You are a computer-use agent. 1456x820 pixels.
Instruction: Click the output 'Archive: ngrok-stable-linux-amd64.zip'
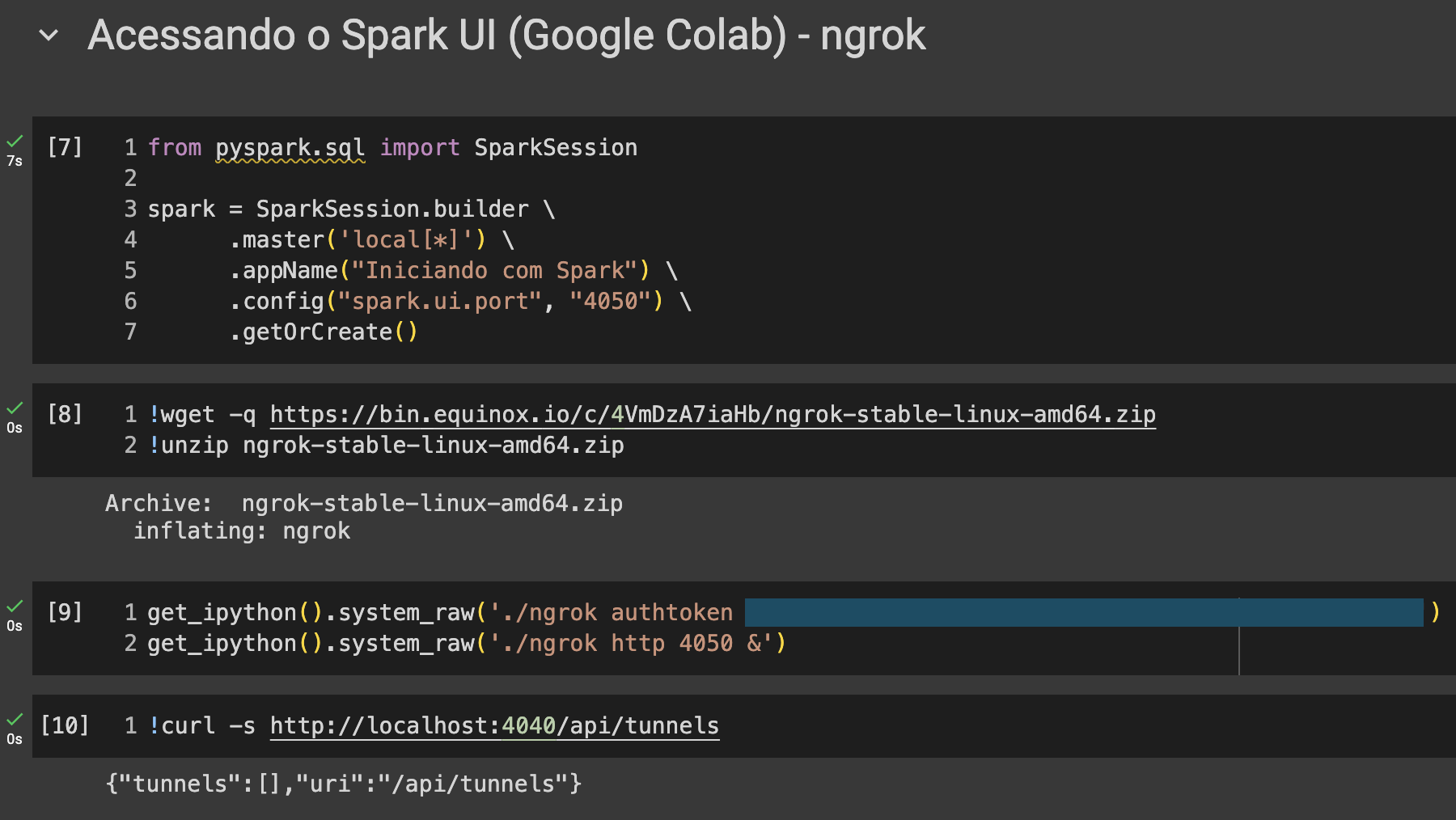point(364,504)
